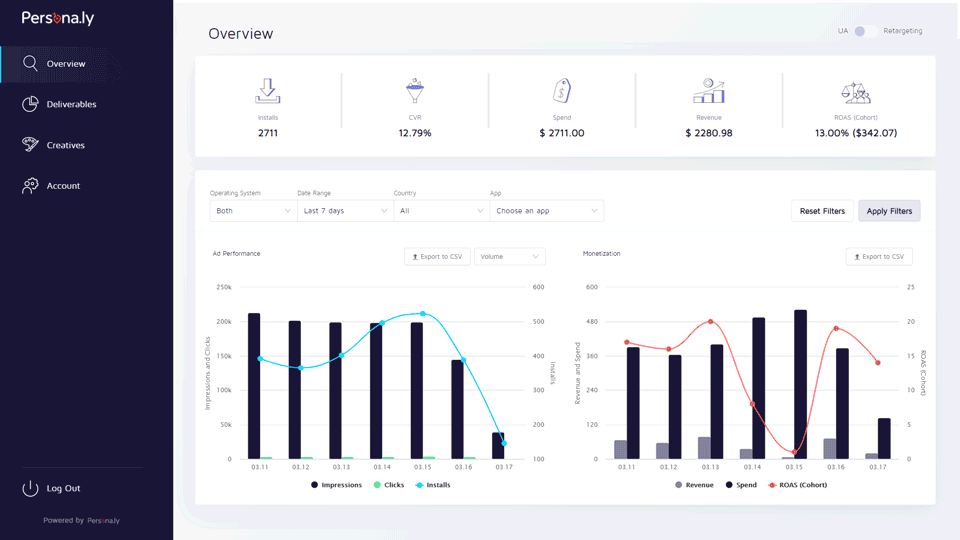Click the Spend price tag icon
Viewport: 960px width, 540px height.
[561, 91]
